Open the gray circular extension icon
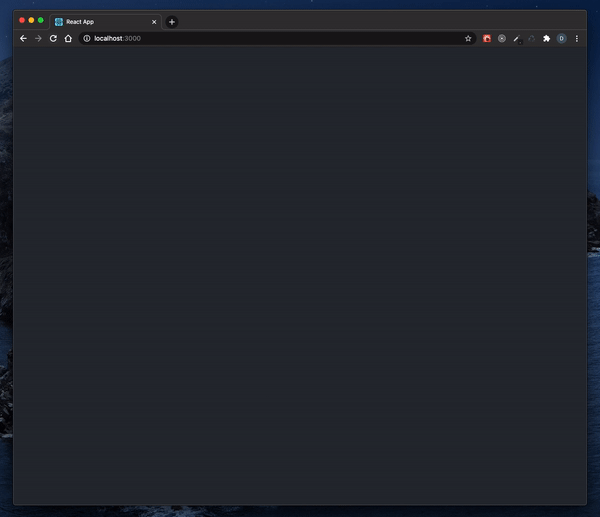The height and width of the screenshot is (517, 600). click(x=502, y=38)
